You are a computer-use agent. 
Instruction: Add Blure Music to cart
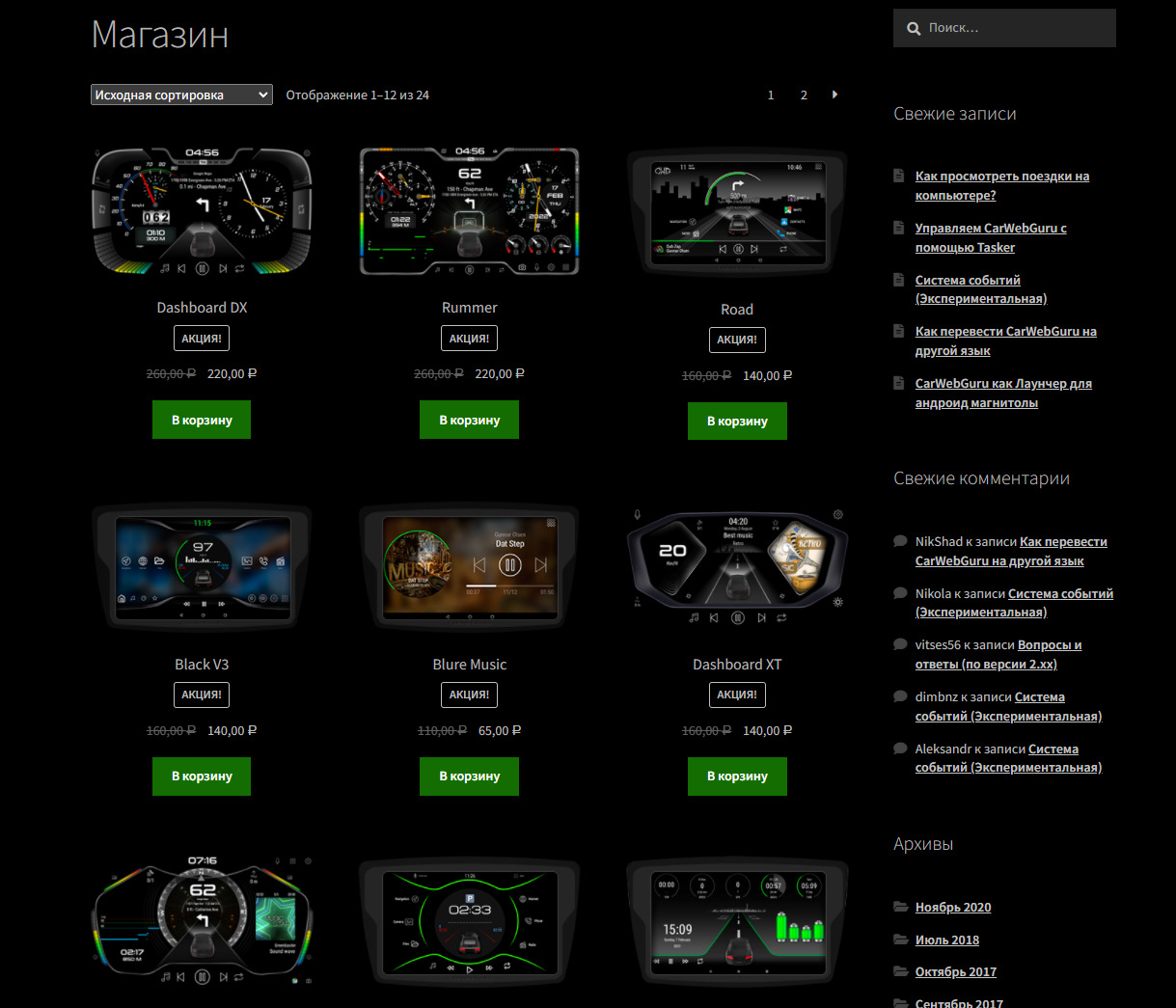(x=469, y=776)
